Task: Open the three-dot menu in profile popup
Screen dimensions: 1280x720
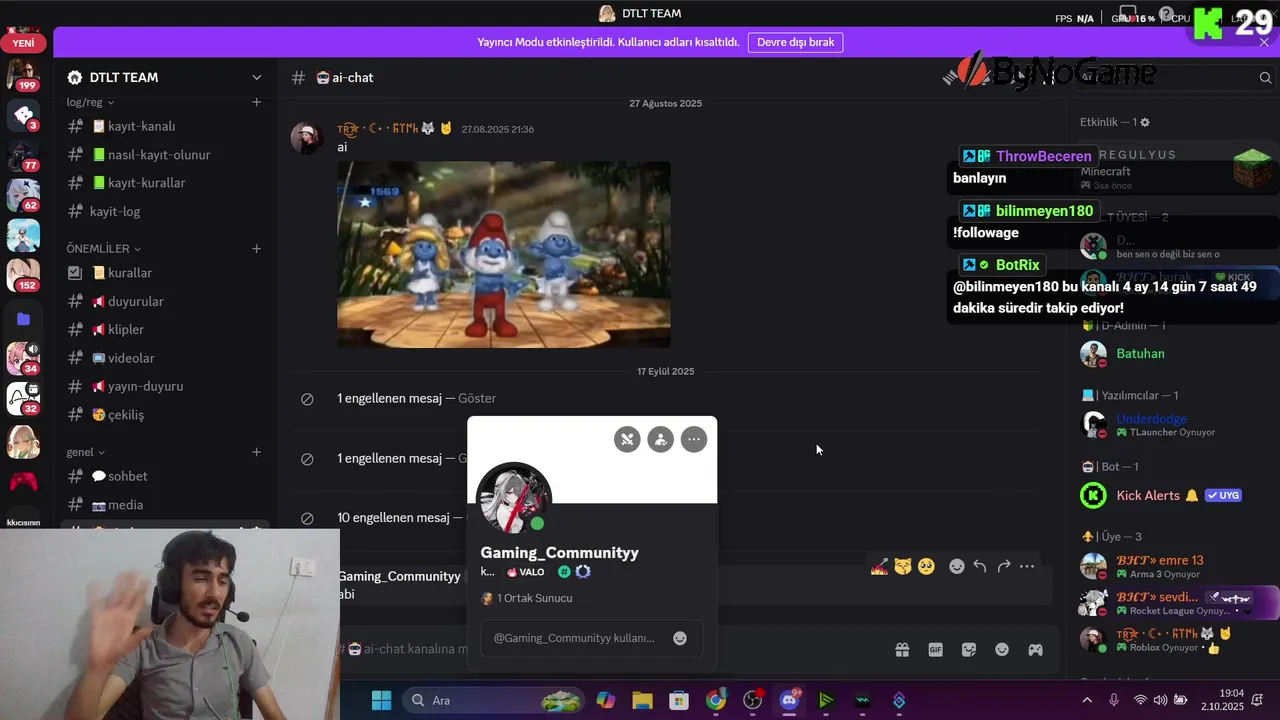Action: tap(694, 439)
